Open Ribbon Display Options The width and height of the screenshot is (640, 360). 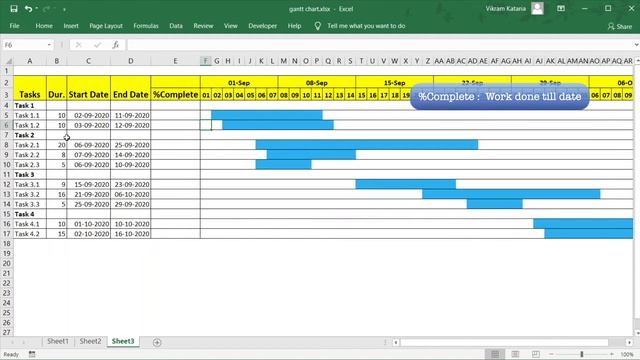pos(561,9)
